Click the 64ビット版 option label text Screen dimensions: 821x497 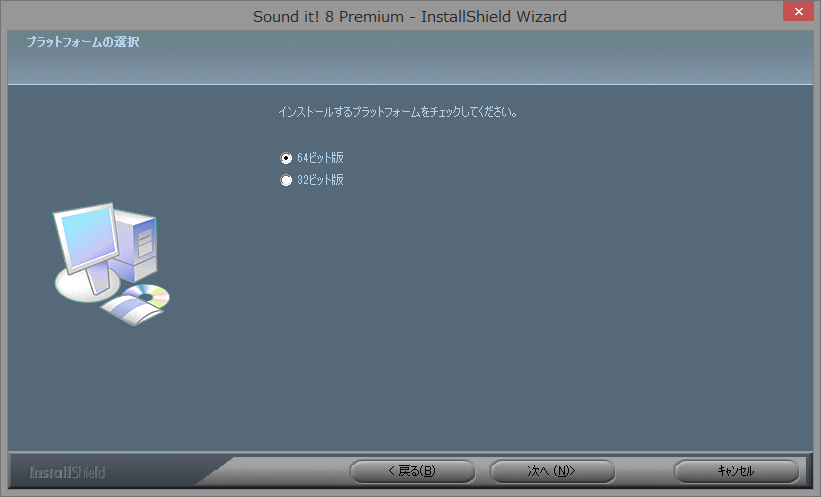pos(320,158)
